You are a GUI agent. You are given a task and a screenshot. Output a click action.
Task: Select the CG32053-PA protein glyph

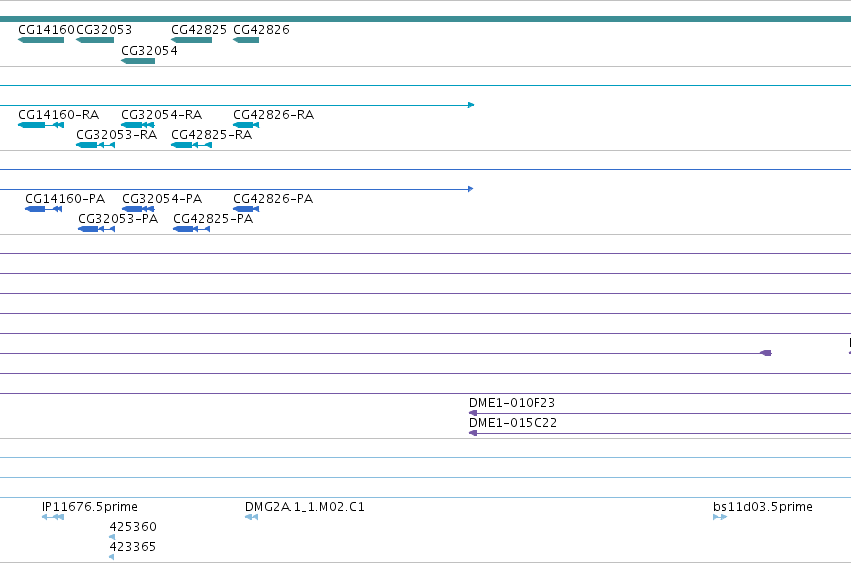point(97,229)
